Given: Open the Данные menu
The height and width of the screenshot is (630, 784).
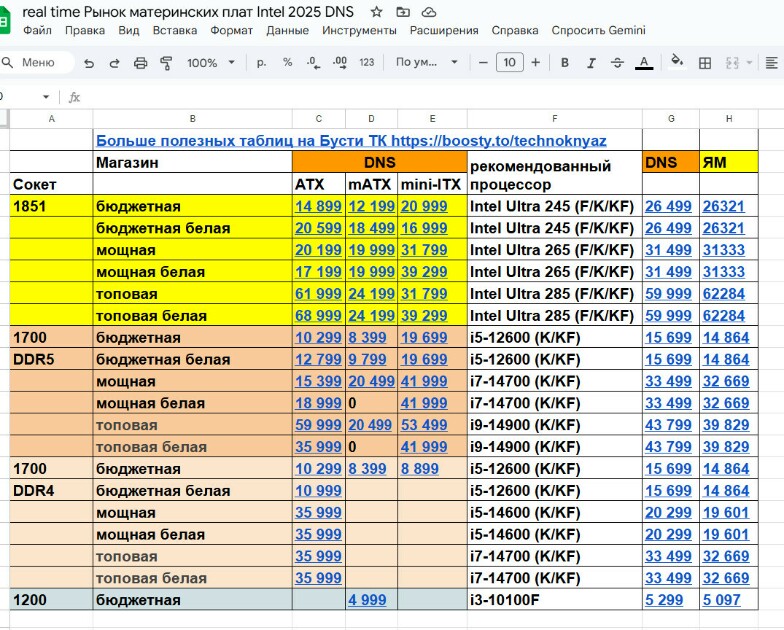Looking at the screenshot, I should click(287, 30).
